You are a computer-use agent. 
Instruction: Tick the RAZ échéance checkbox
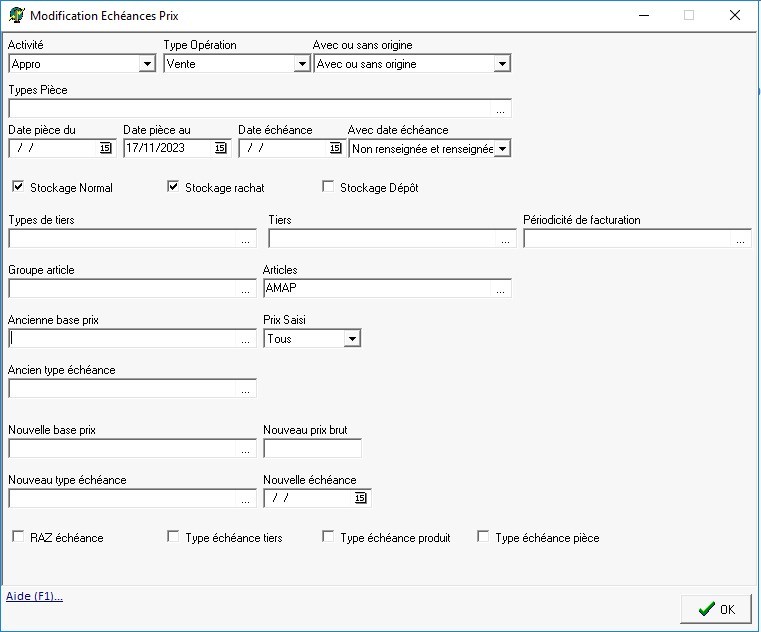coord(18,537)
